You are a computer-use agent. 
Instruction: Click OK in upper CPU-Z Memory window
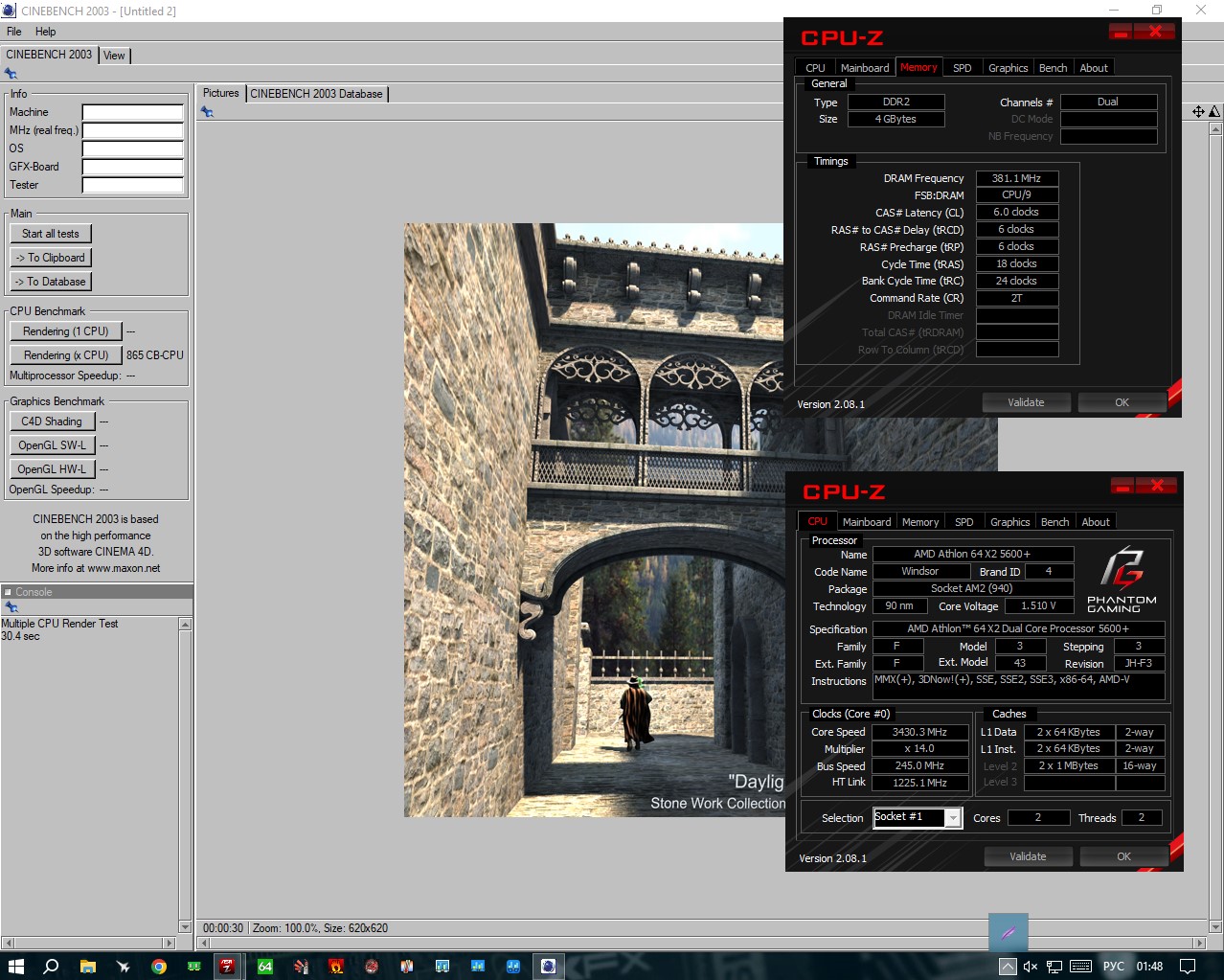pyautogui.click(x=1122, y=402)
